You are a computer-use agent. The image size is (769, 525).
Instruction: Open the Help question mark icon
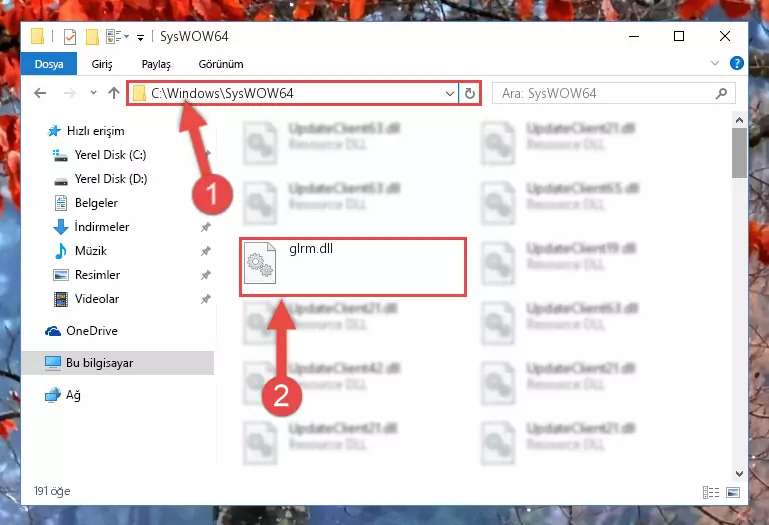[737, 63]
